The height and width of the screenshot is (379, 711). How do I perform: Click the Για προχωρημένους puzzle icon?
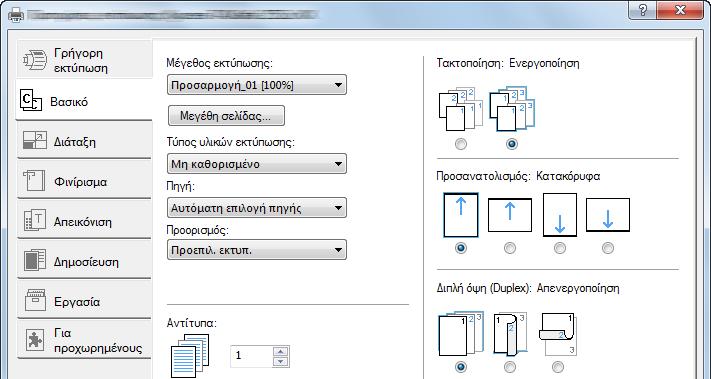[35, 340]
